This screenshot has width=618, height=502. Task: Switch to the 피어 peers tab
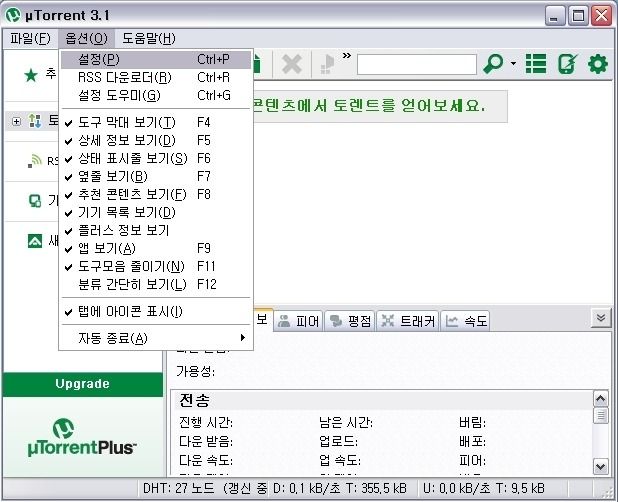click(298, 321)
